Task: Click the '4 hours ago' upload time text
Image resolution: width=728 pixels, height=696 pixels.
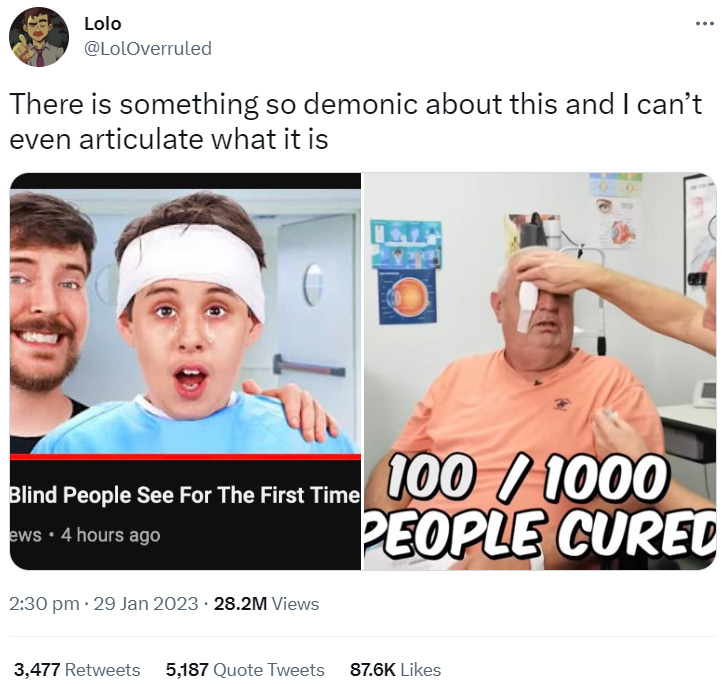Action: (x=110, y=535)
